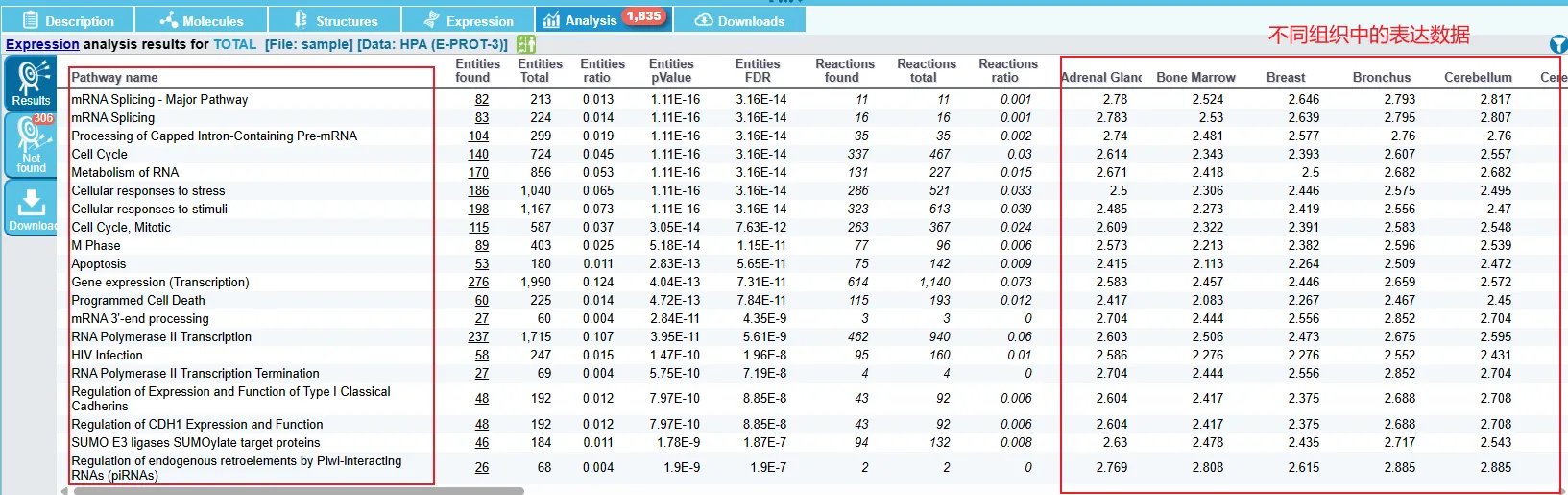Image resolution: width=1568 pixels, height=495 pixels.
Task: Select the Expression tab
Action: (469, 20)
